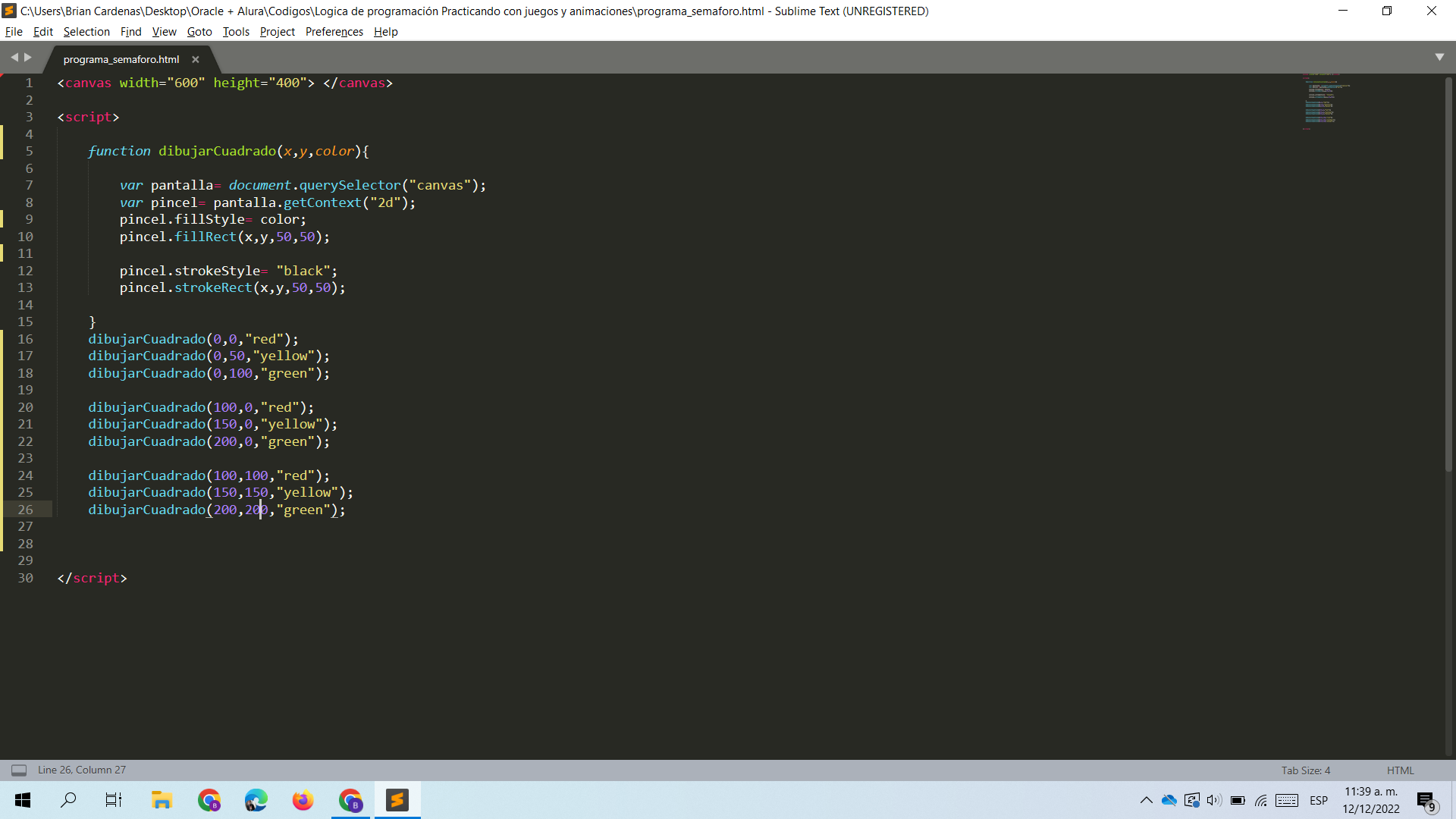1456x819 pixels.
Task: Click line number 1 in the gutter
Action: click(x=29, y=83)
